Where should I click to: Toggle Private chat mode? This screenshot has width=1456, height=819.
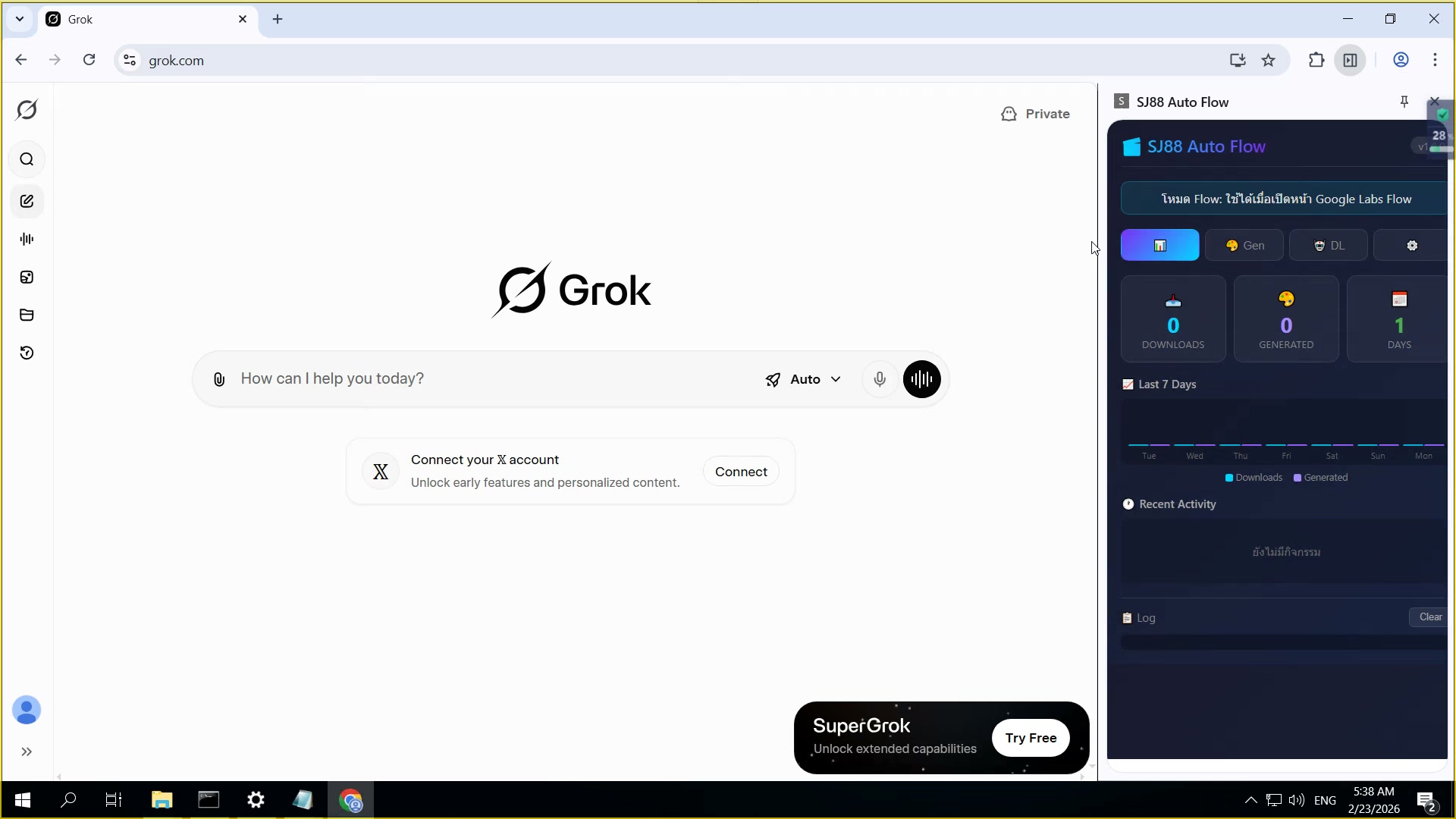click(1035, 114)
